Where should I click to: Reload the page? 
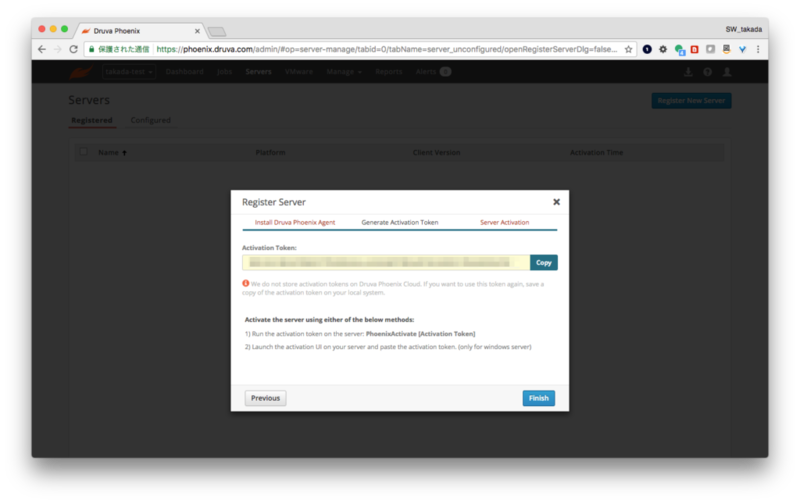pos(73,49)
